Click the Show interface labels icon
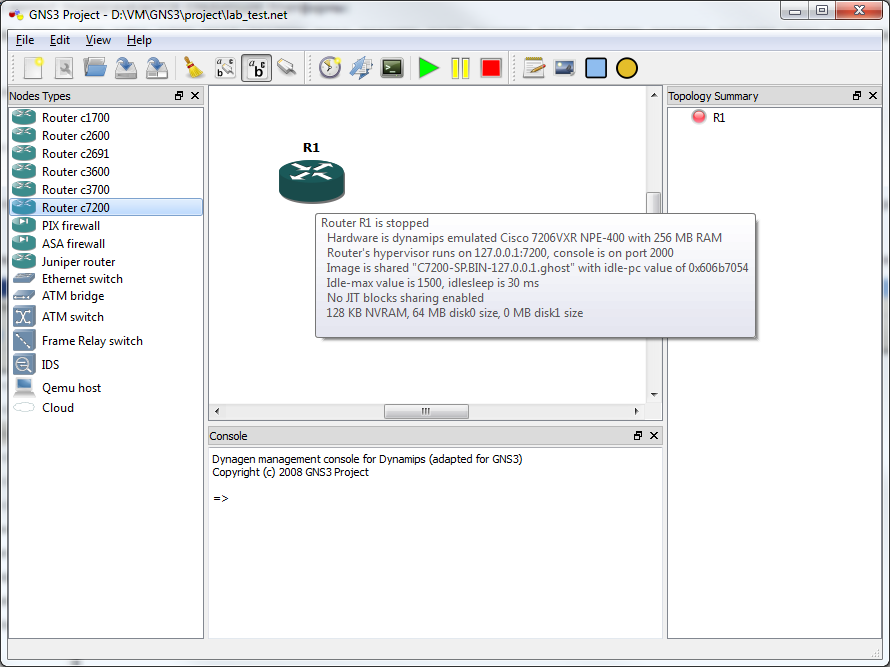This screenshot has width=890, height=667. click(225, 68)
